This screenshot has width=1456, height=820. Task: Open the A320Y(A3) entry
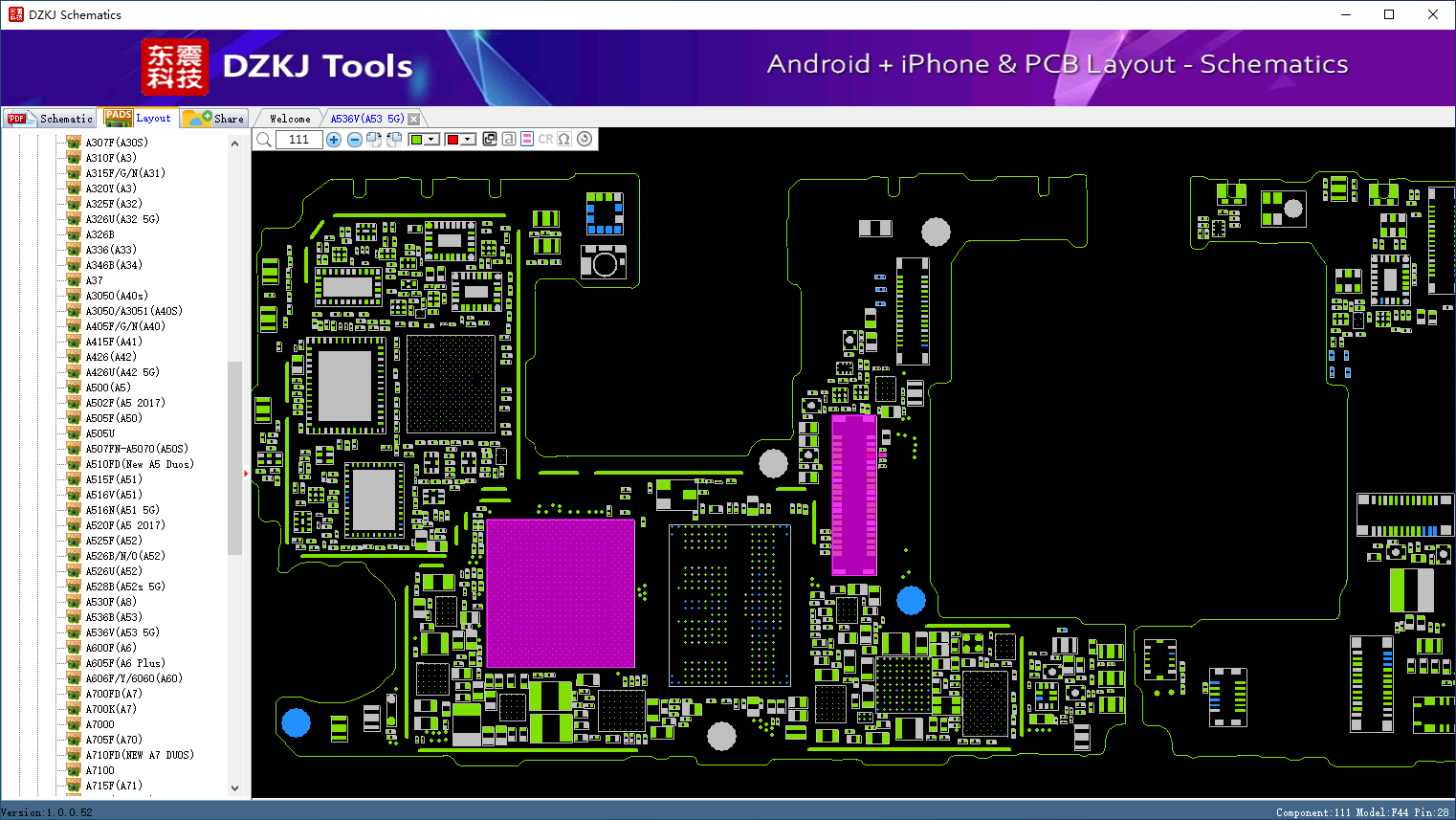[111, 188]
